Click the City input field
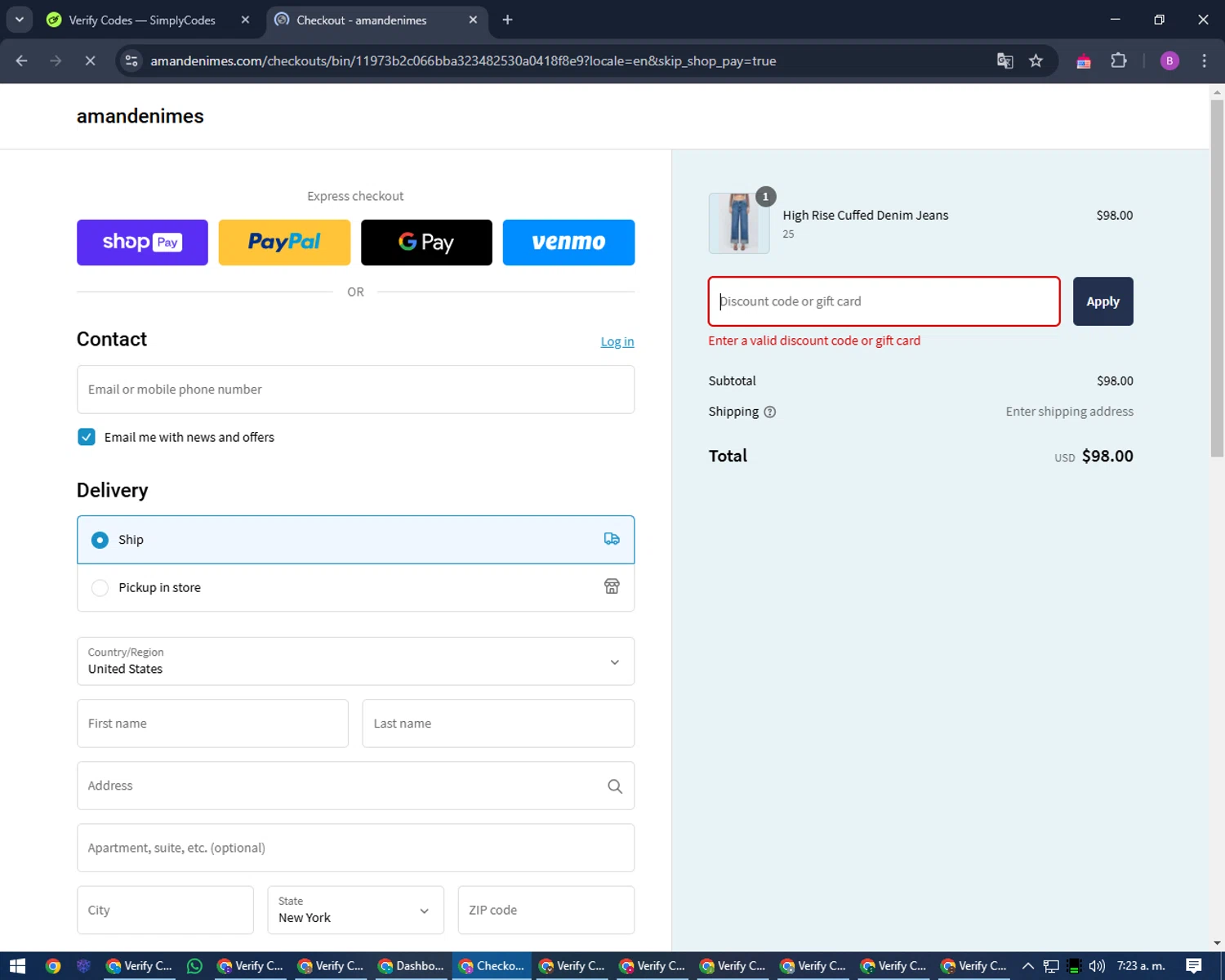The width and height of the screenshot is (1225, 980). click(165, 910)
